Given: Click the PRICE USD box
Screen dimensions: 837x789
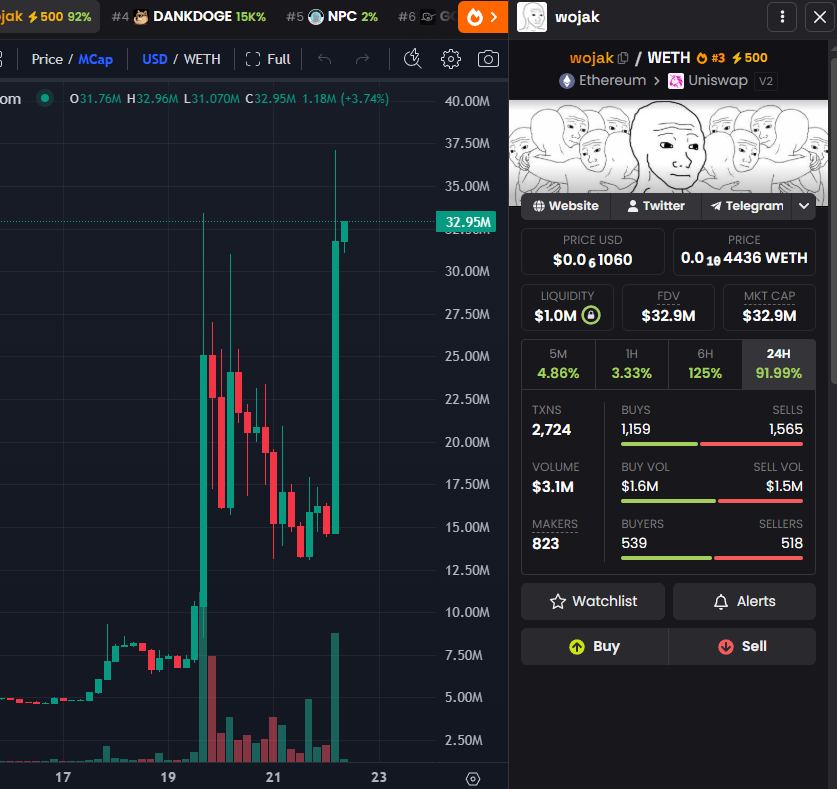Looking at the screenshot, I should (x=593, y=251).
